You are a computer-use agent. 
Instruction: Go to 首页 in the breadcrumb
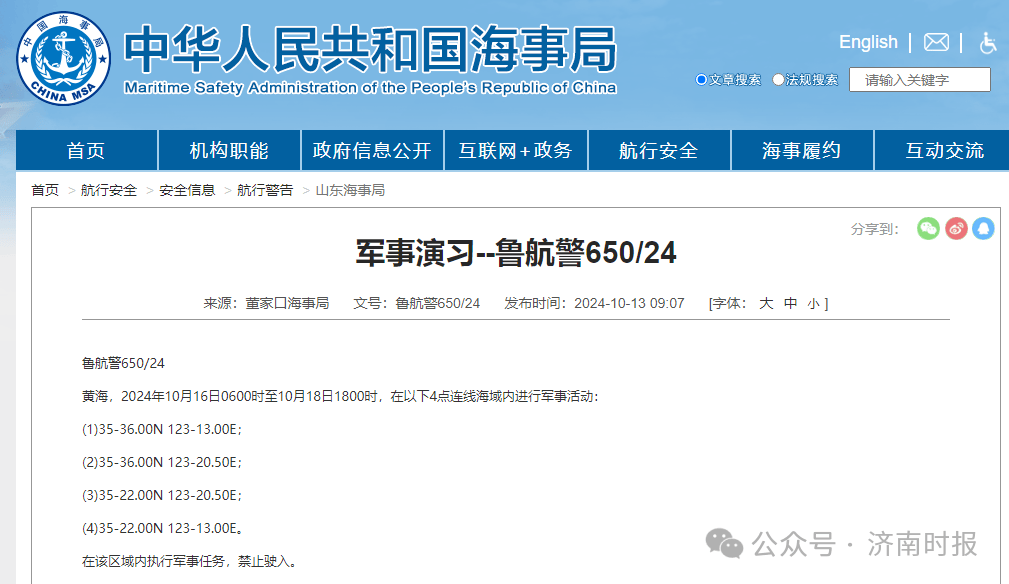click(45, 190)
